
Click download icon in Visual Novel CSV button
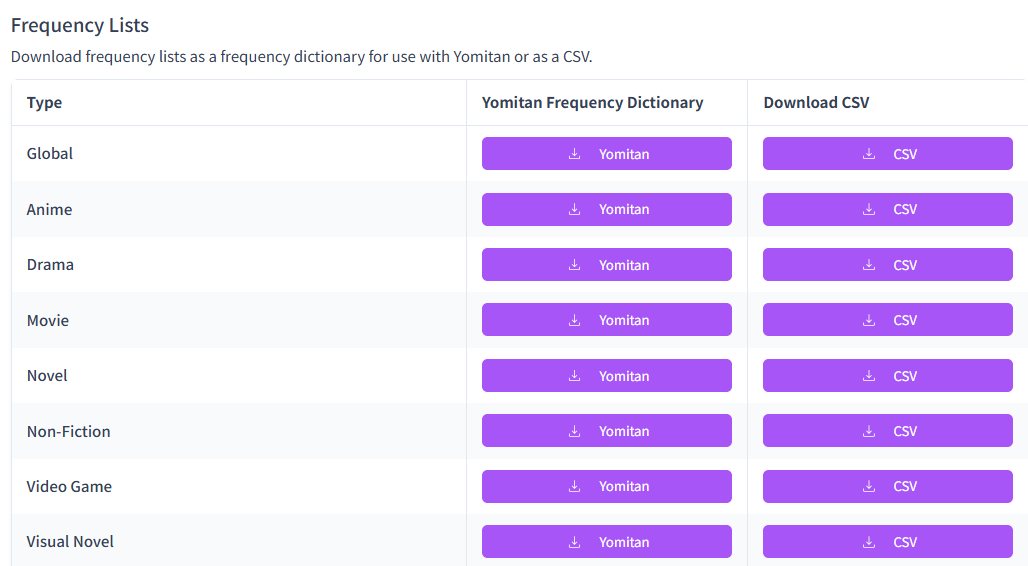[869, 542]
